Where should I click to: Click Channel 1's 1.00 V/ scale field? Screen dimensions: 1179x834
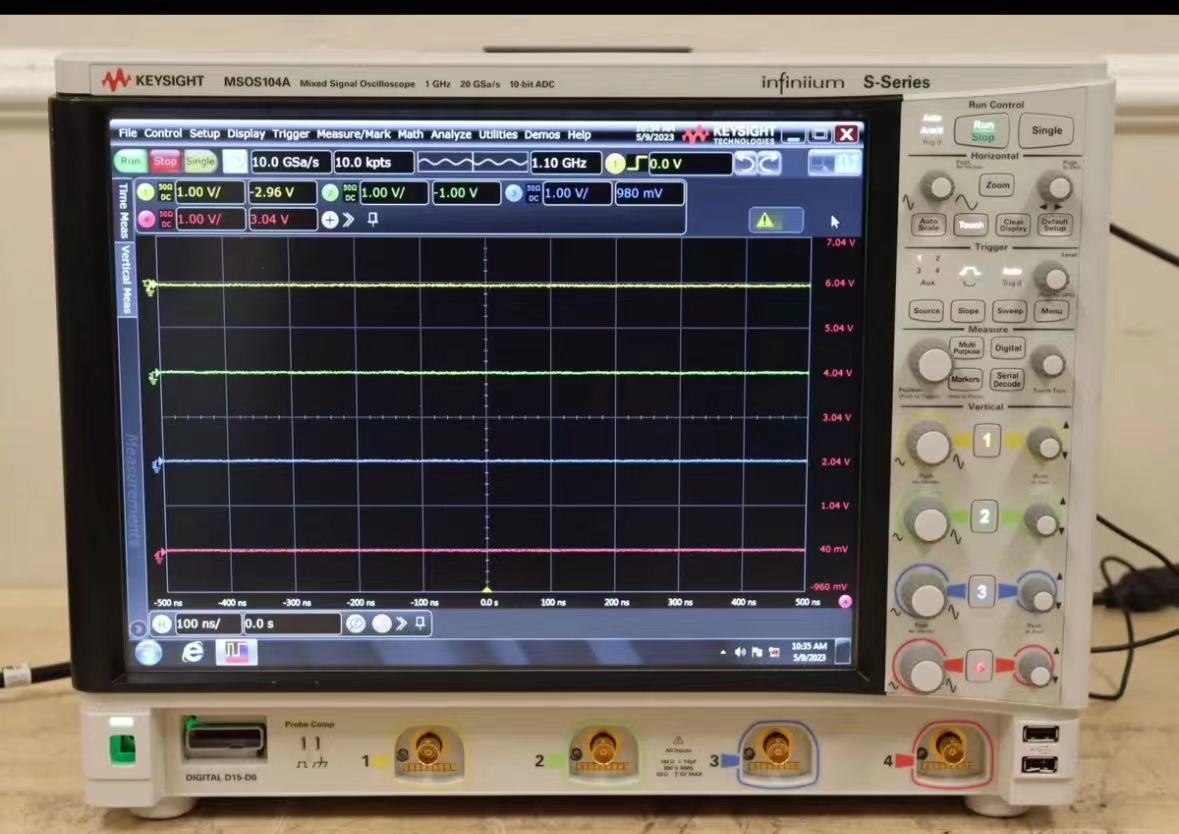[x=210, y=192]
